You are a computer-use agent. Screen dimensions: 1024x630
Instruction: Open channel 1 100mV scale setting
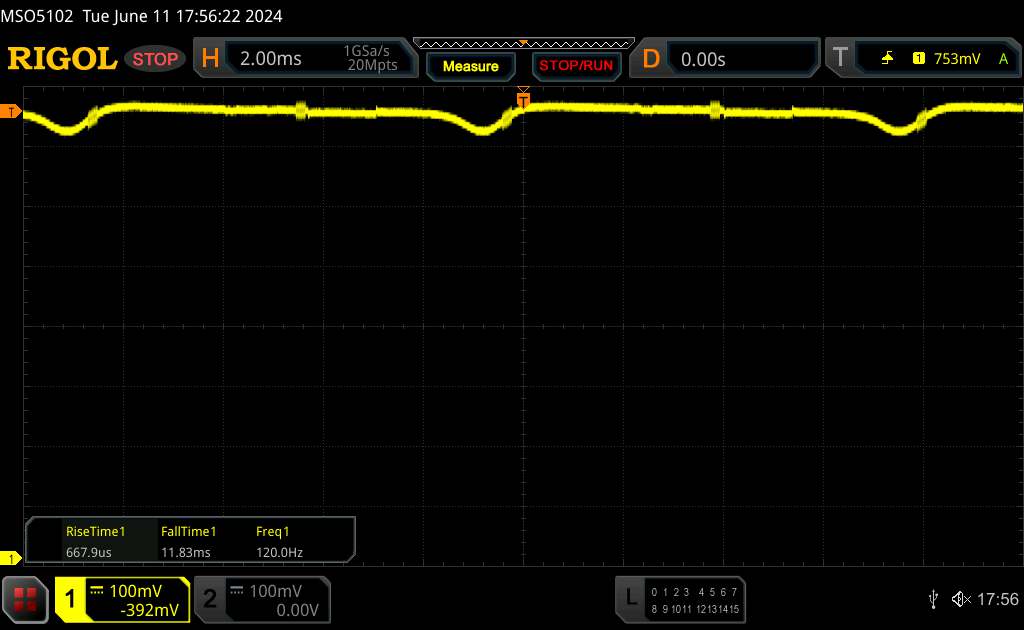(x=135, y=591)
